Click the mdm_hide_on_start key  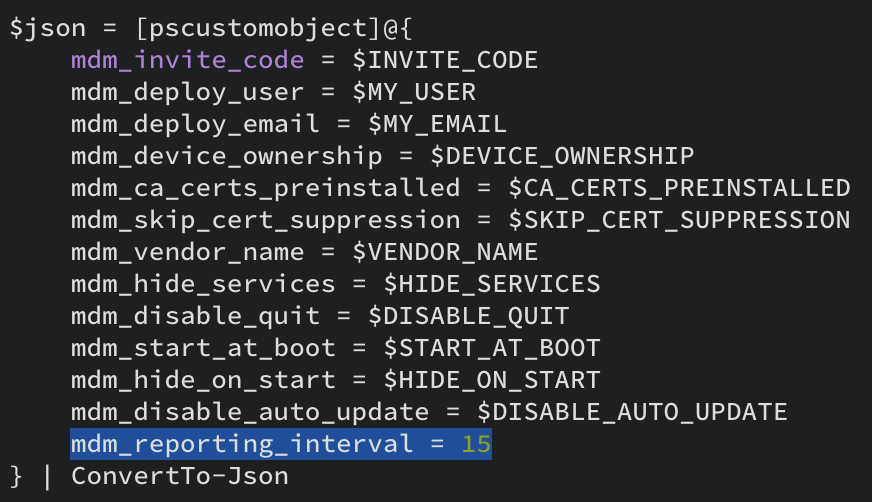pos(203,380)
